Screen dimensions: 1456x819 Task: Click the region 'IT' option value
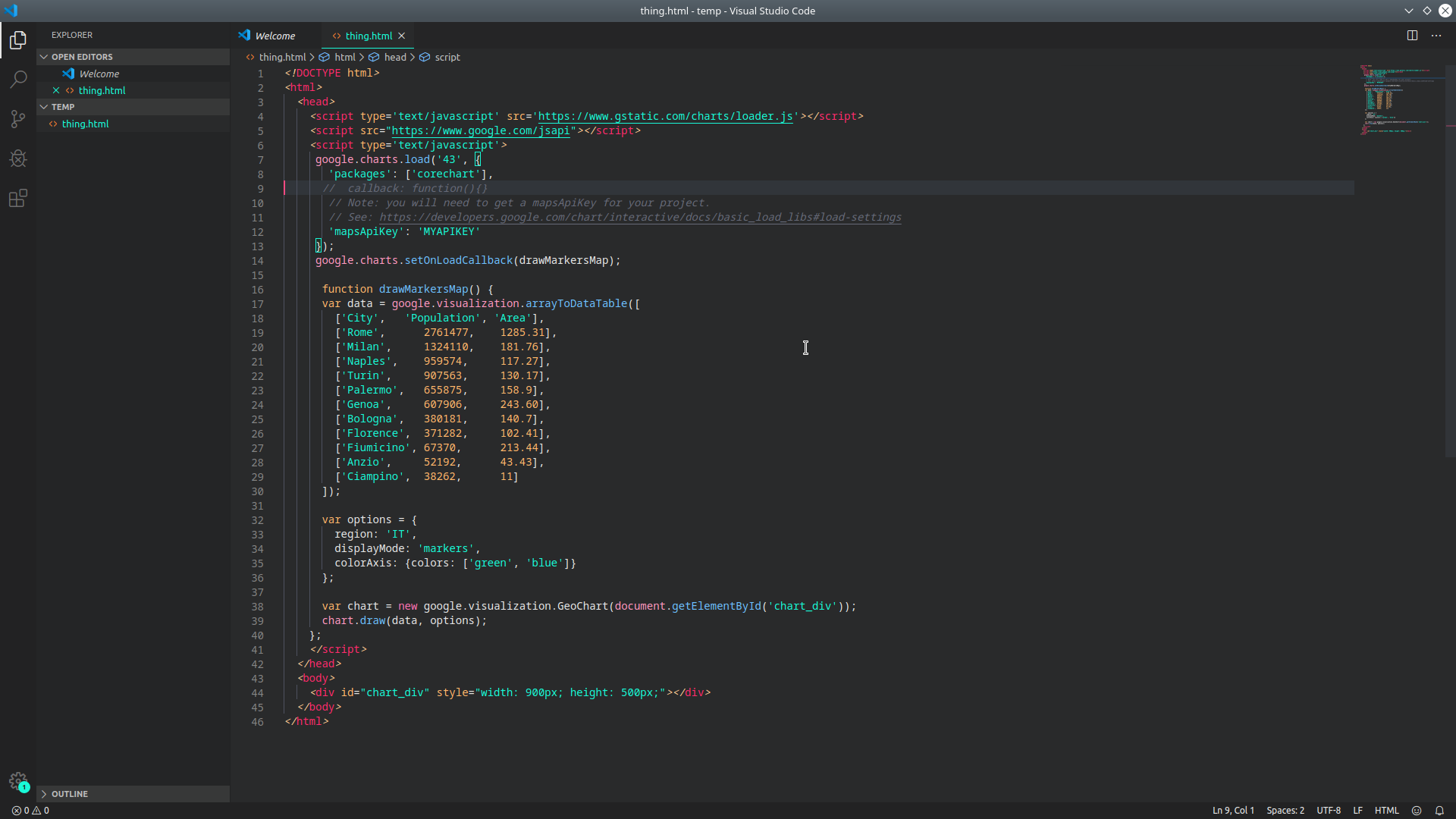(398, 534)
